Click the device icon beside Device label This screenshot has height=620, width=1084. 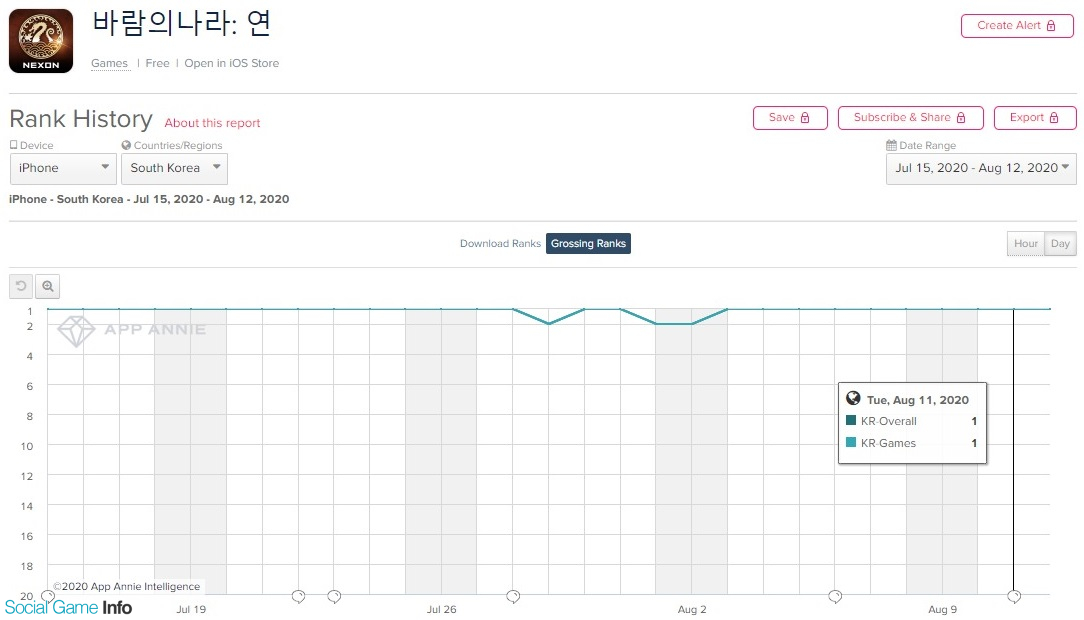tap(14, 145)
